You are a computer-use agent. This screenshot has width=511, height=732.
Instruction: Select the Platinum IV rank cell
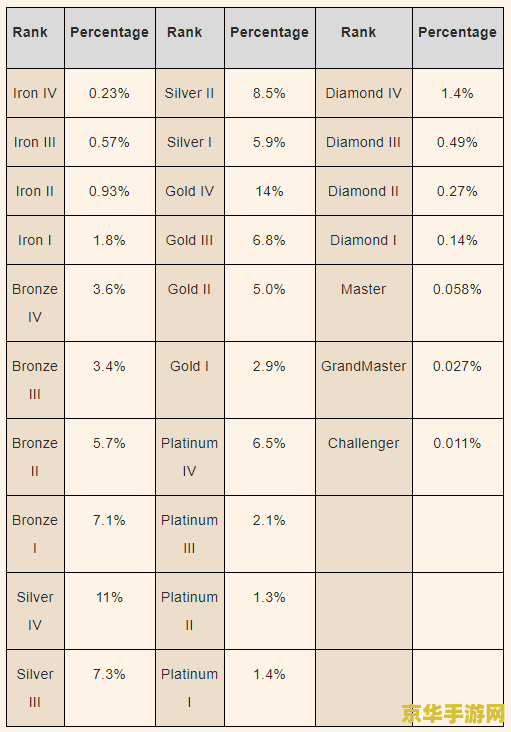190,457
